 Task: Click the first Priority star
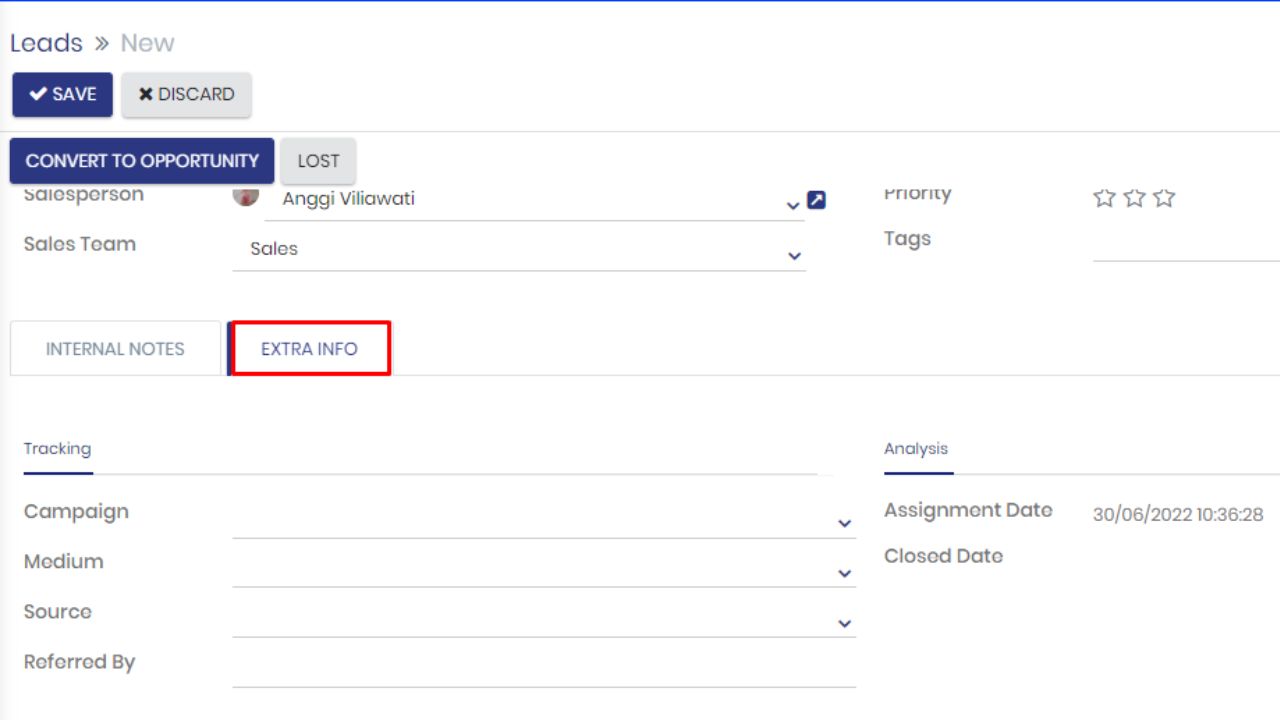tap(1104, 198)
